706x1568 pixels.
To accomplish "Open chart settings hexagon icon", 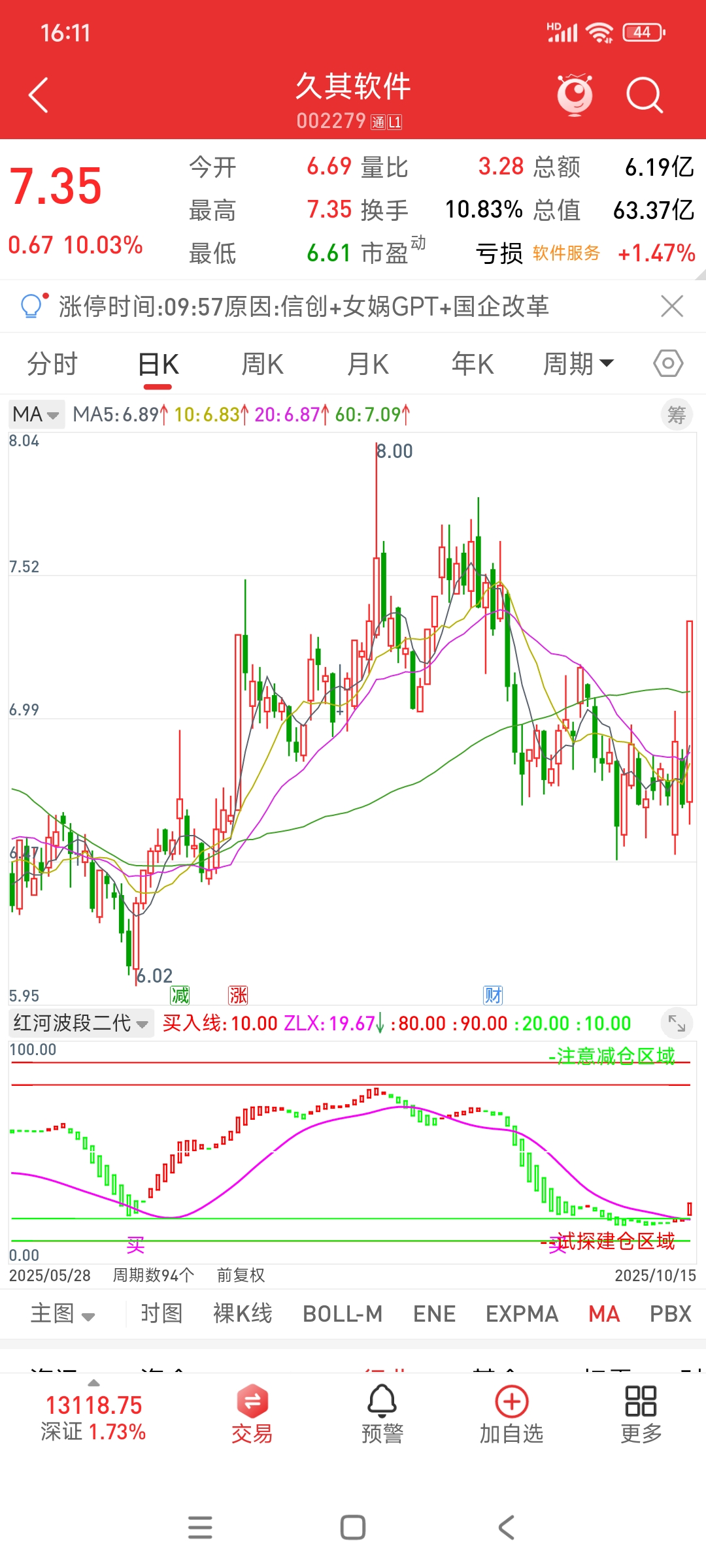I will (668, 363).
